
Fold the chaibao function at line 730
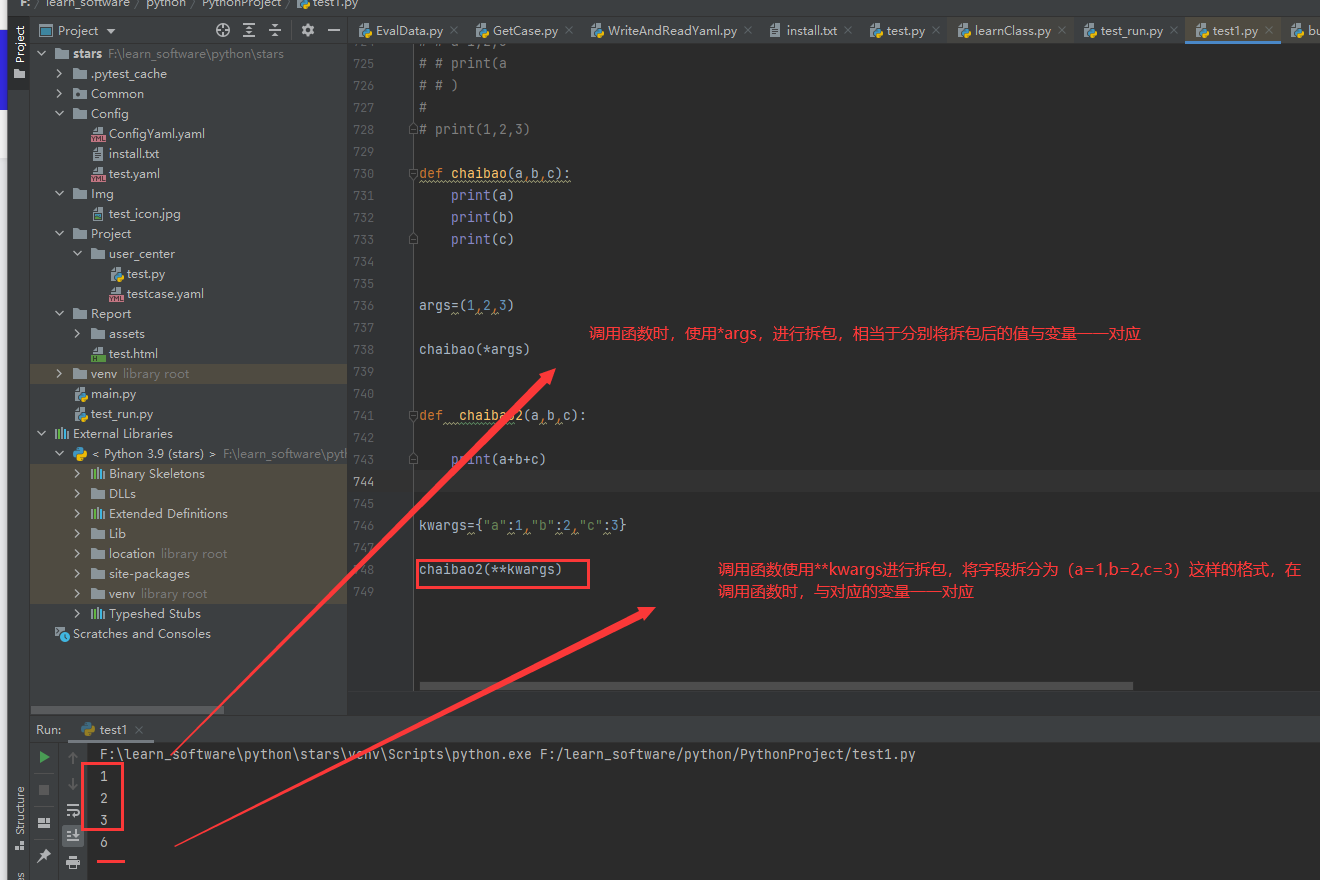[412, 174]
